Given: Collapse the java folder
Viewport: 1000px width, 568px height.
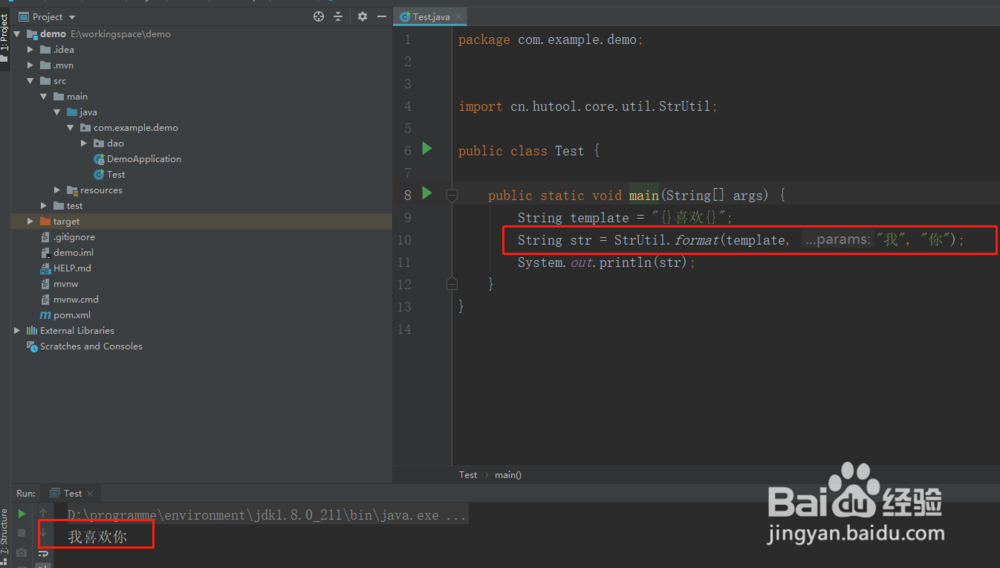Looking at the screenshot, I should click(57, 112).
